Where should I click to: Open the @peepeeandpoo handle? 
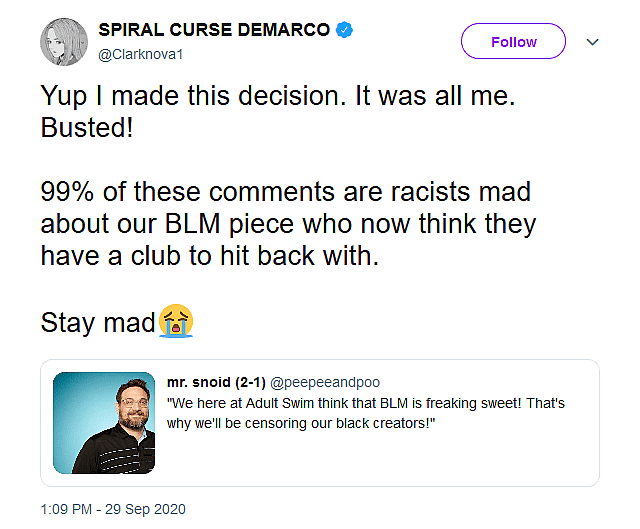(325, 383)
